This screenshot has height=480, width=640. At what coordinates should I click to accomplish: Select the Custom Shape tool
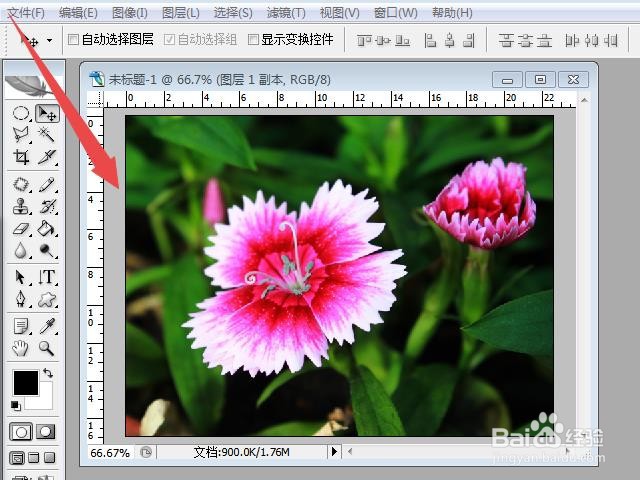(x=47, y=300)
